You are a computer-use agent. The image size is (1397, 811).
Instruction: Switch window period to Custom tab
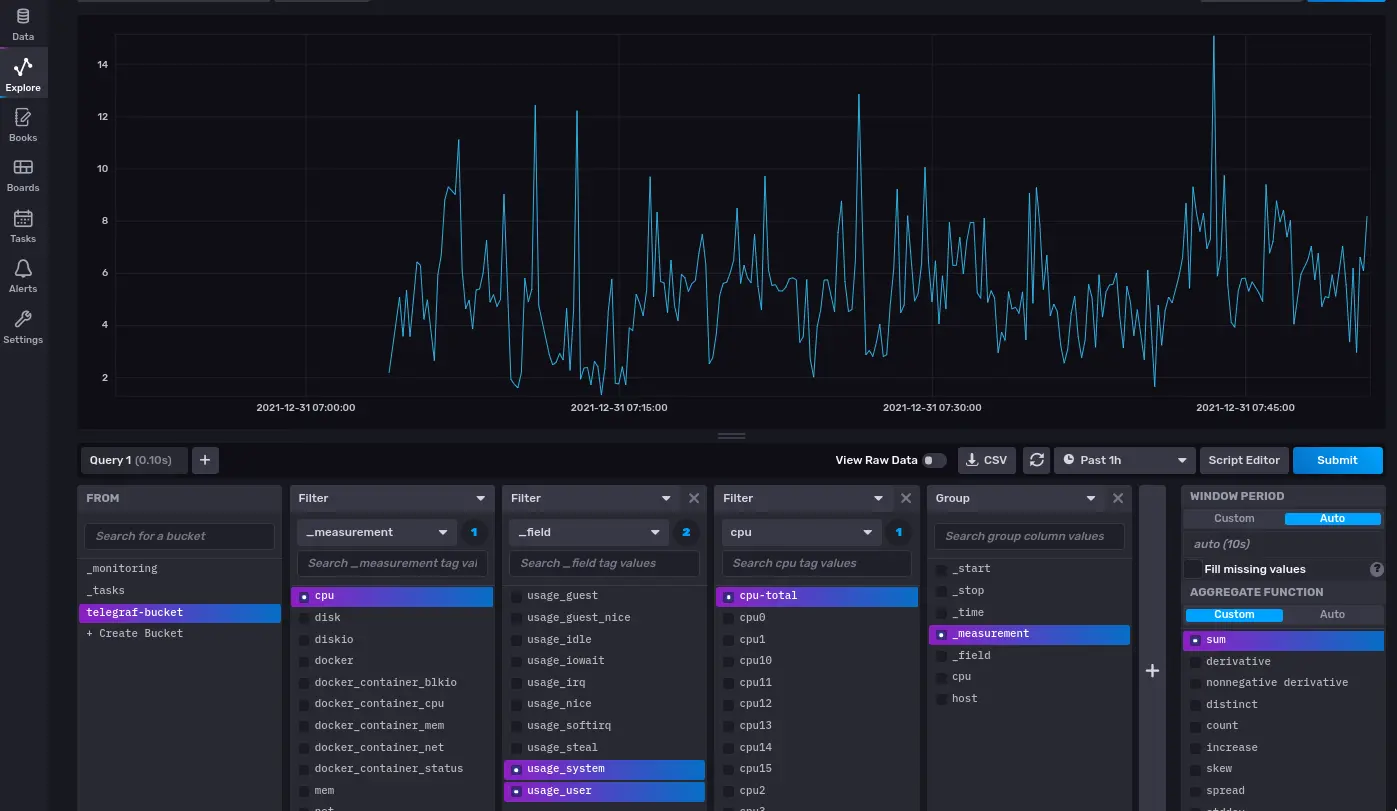pyautogui.click(x=1234, y=518)
